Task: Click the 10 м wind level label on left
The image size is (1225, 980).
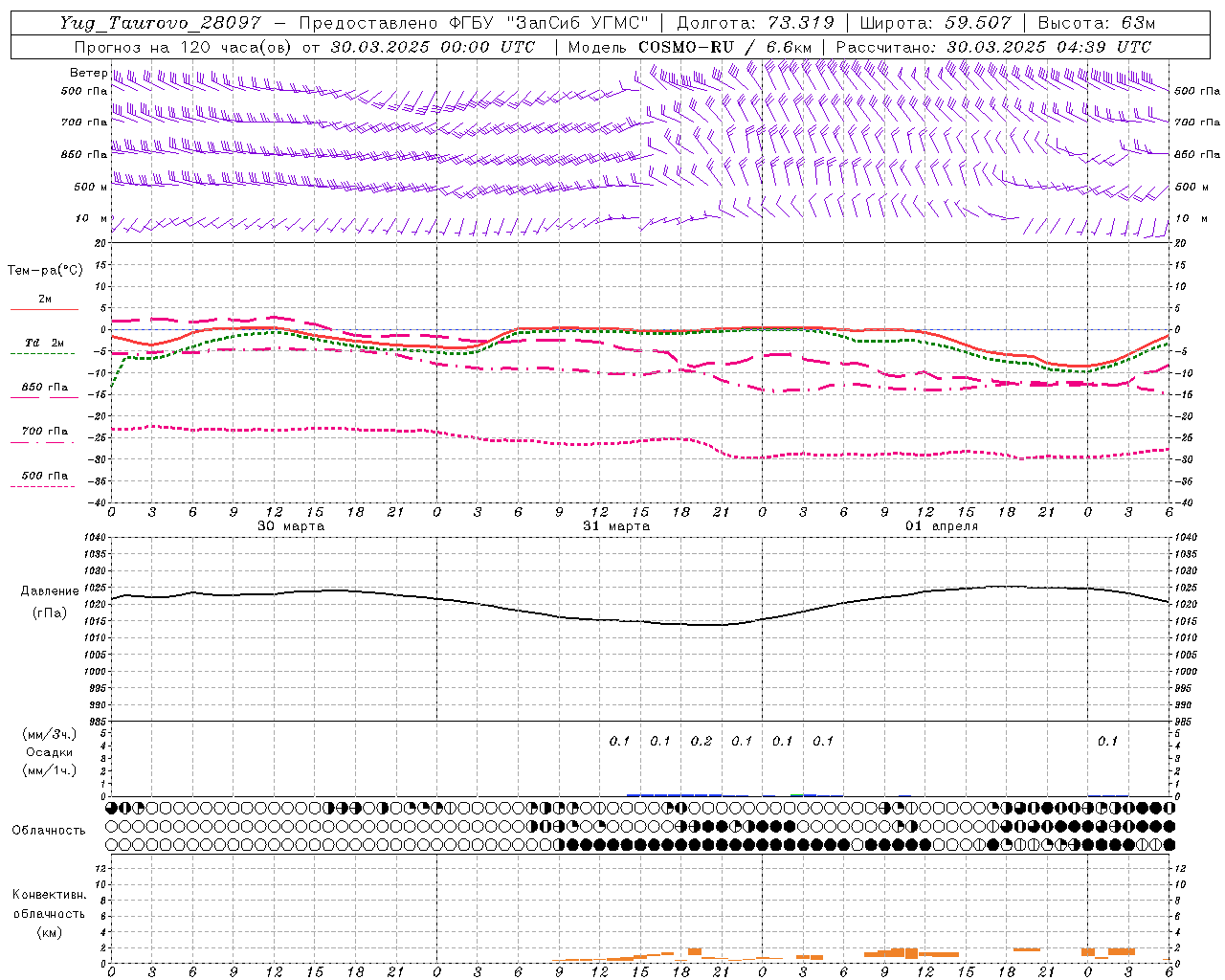Action: [92, 218]
